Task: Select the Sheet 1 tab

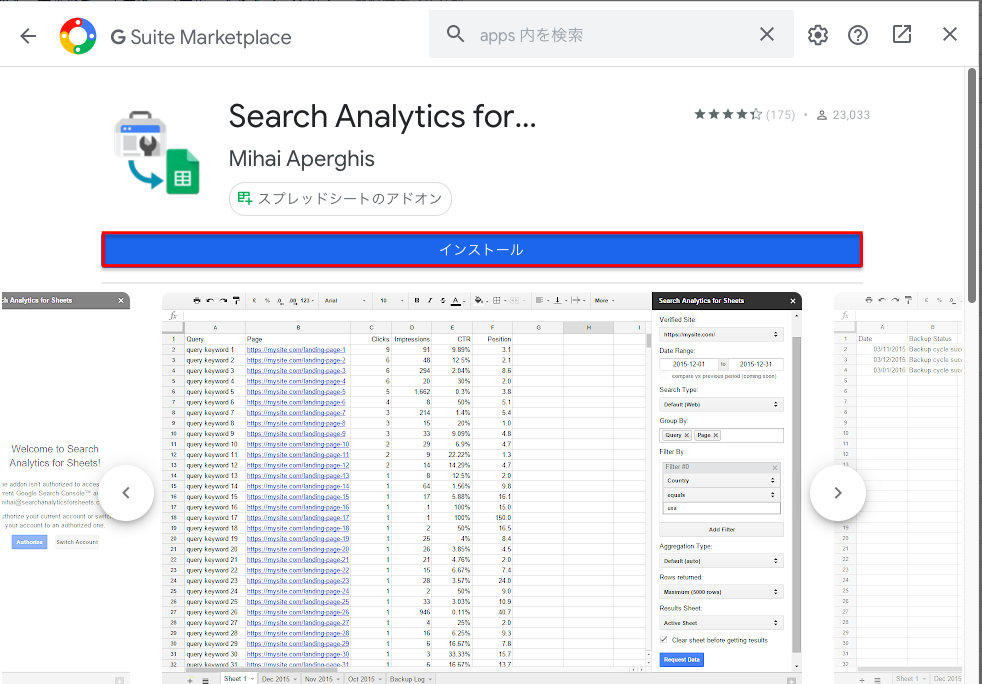Action: coord(239,679)
